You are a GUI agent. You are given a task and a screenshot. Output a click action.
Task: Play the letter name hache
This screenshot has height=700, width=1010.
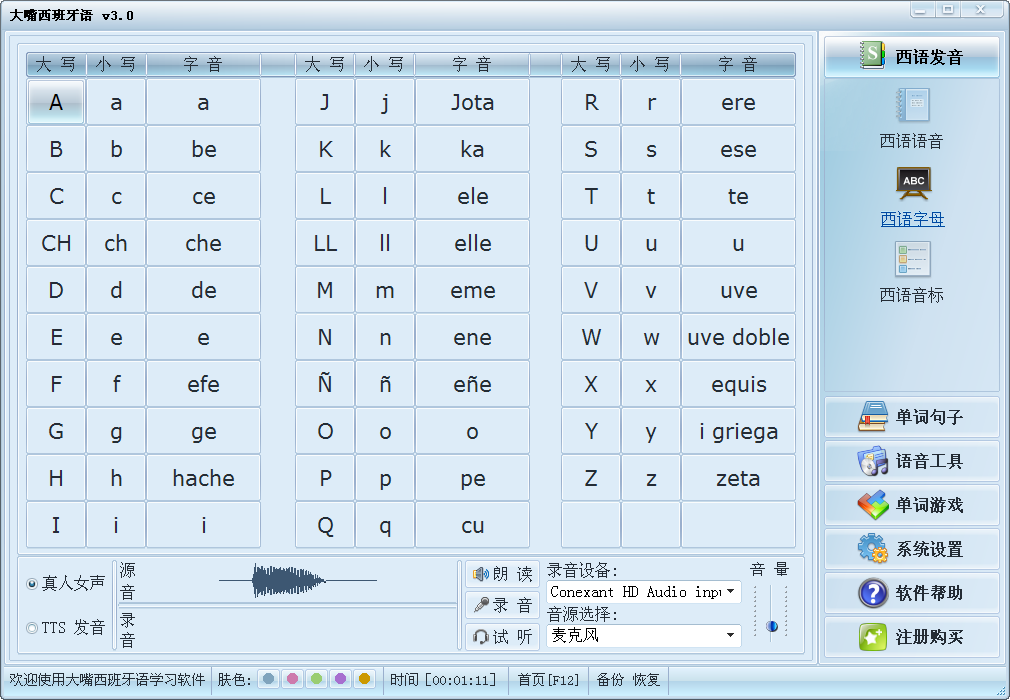[204, 478]
